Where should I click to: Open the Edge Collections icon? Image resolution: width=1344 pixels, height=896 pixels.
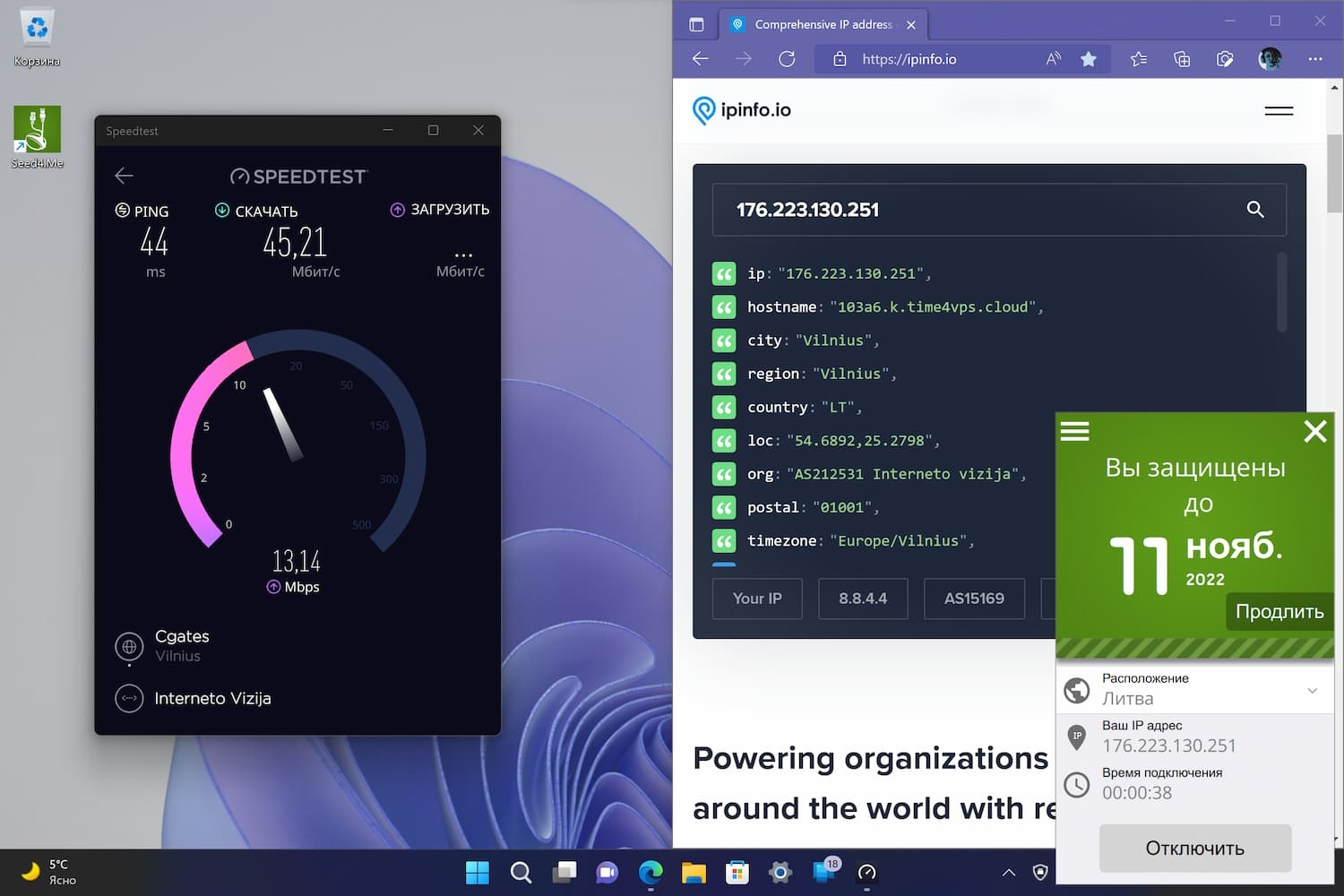pyautogui.click(x=1182, y=59)
